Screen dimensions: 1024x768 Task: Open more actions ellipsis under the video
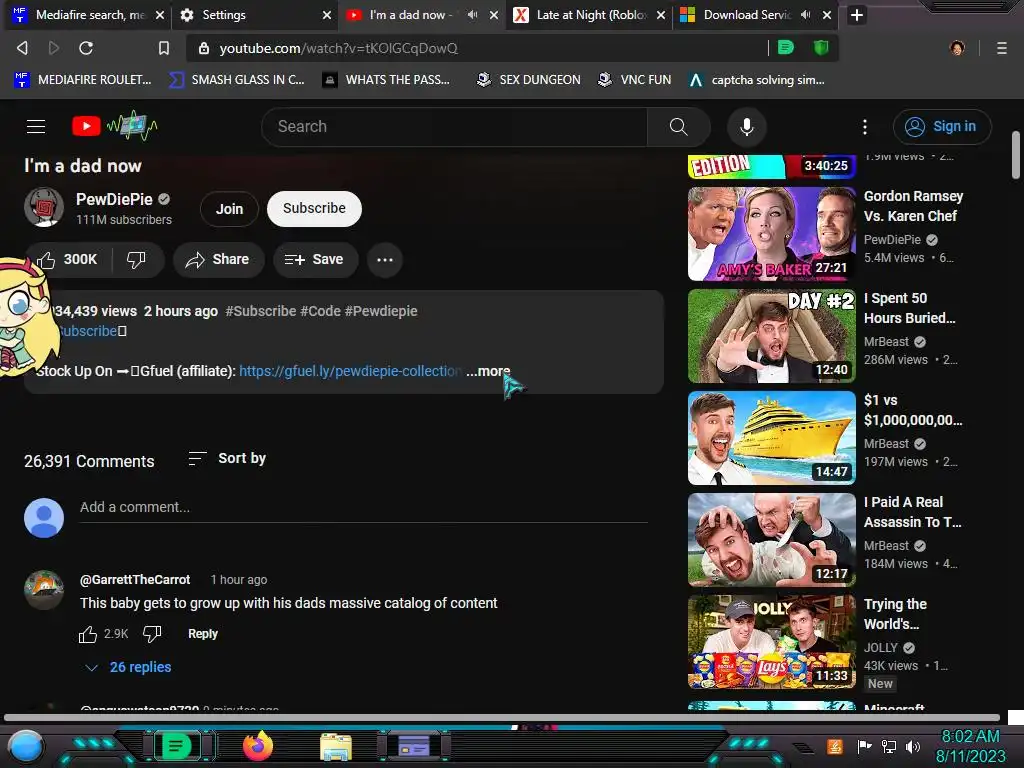point(385,260)
